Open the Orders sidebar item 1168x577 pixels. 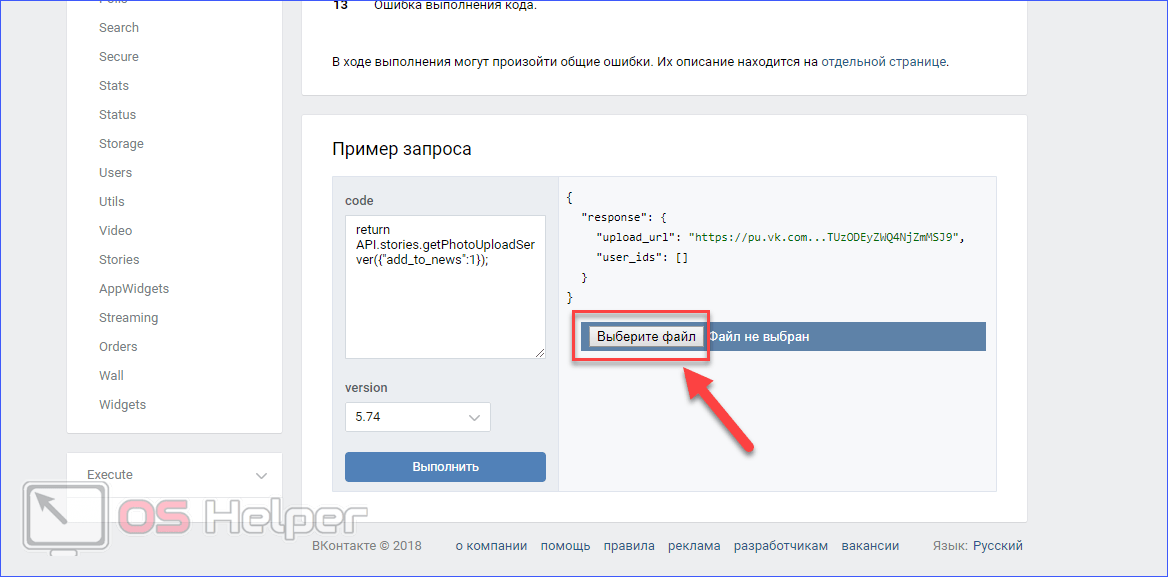pos(118,347)
